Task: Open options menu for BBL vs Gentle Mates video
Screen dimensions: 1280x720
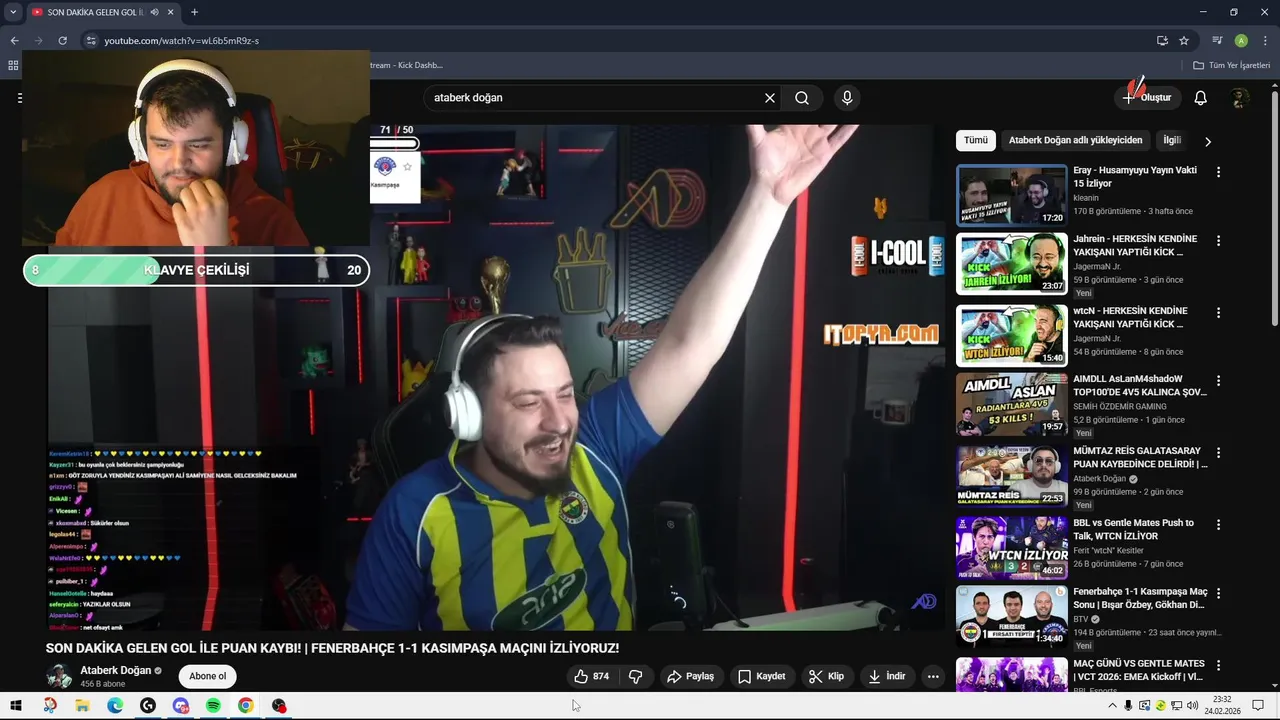Action: point(1218,525)
